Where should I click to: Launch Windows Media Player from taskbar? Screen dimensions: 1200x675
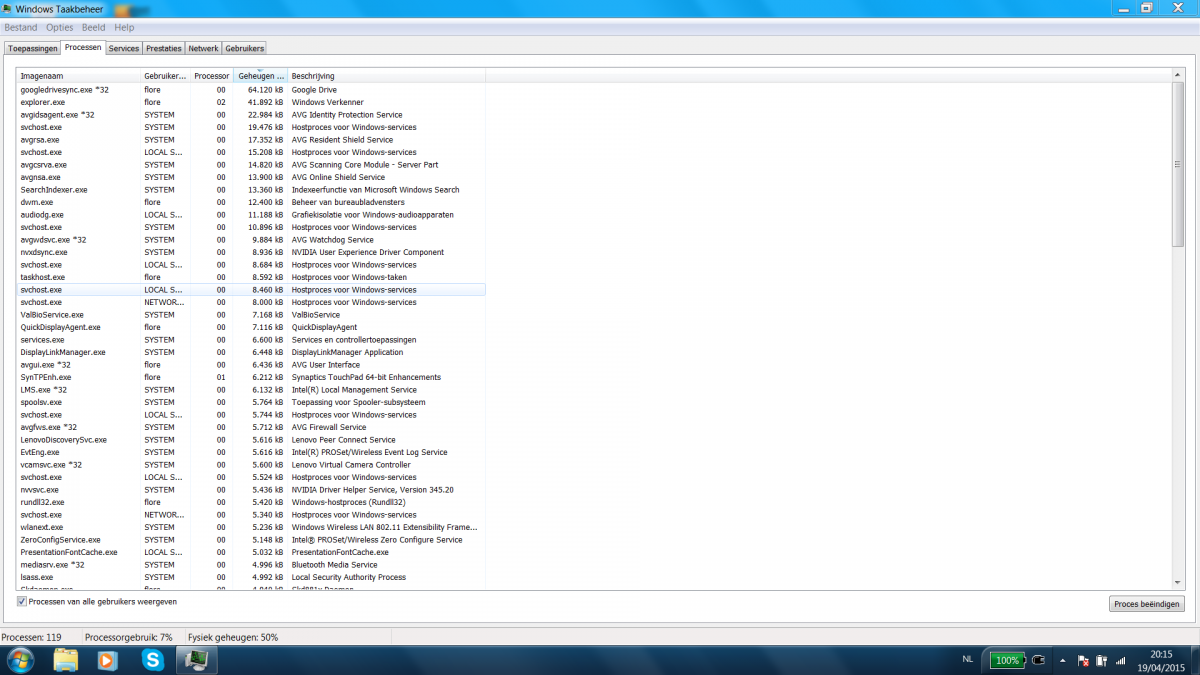click(107, 660)
